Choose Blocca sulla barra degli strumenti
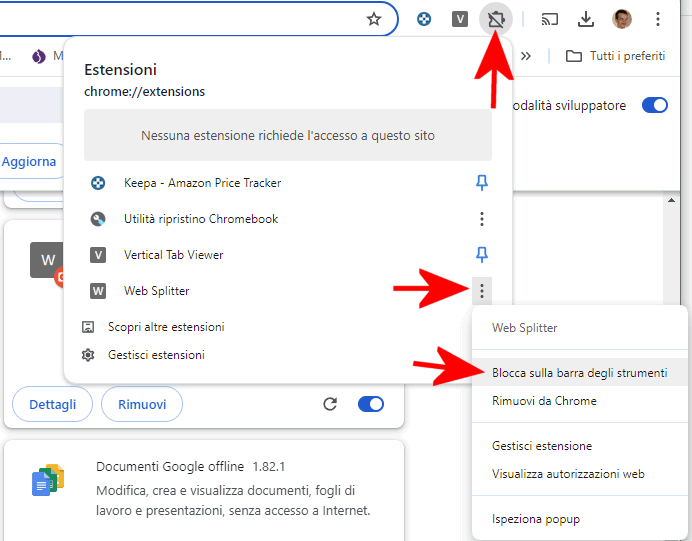This screenshot has width=692, height=541. pyautogui.click(x=579, y=373)
